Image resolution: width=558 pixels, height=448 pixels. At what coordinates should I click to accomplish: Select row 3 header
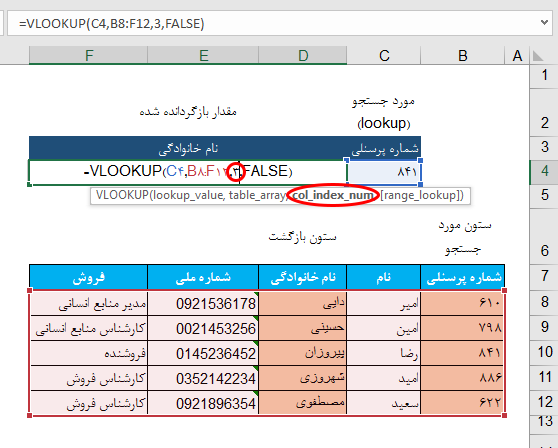544,147
